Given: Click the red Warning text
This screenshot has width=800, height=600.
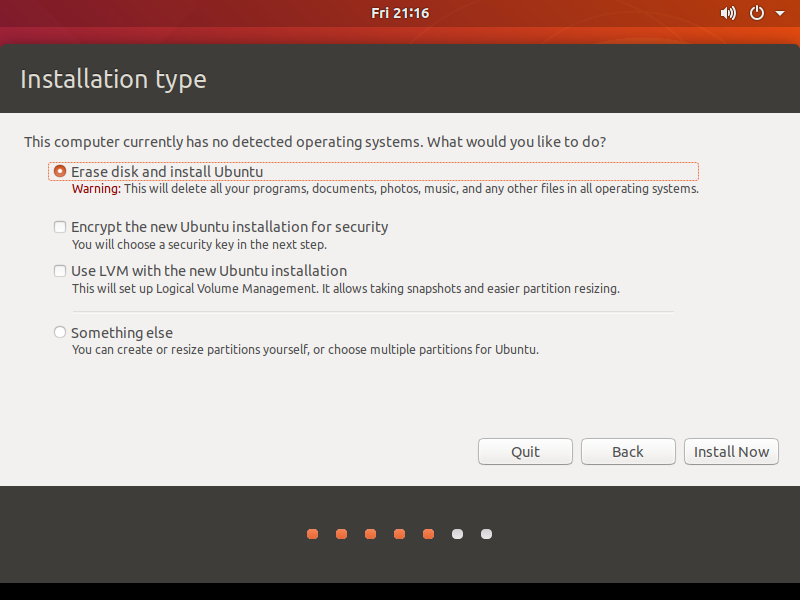Looking at the screenshot, I should click(96, 189).
